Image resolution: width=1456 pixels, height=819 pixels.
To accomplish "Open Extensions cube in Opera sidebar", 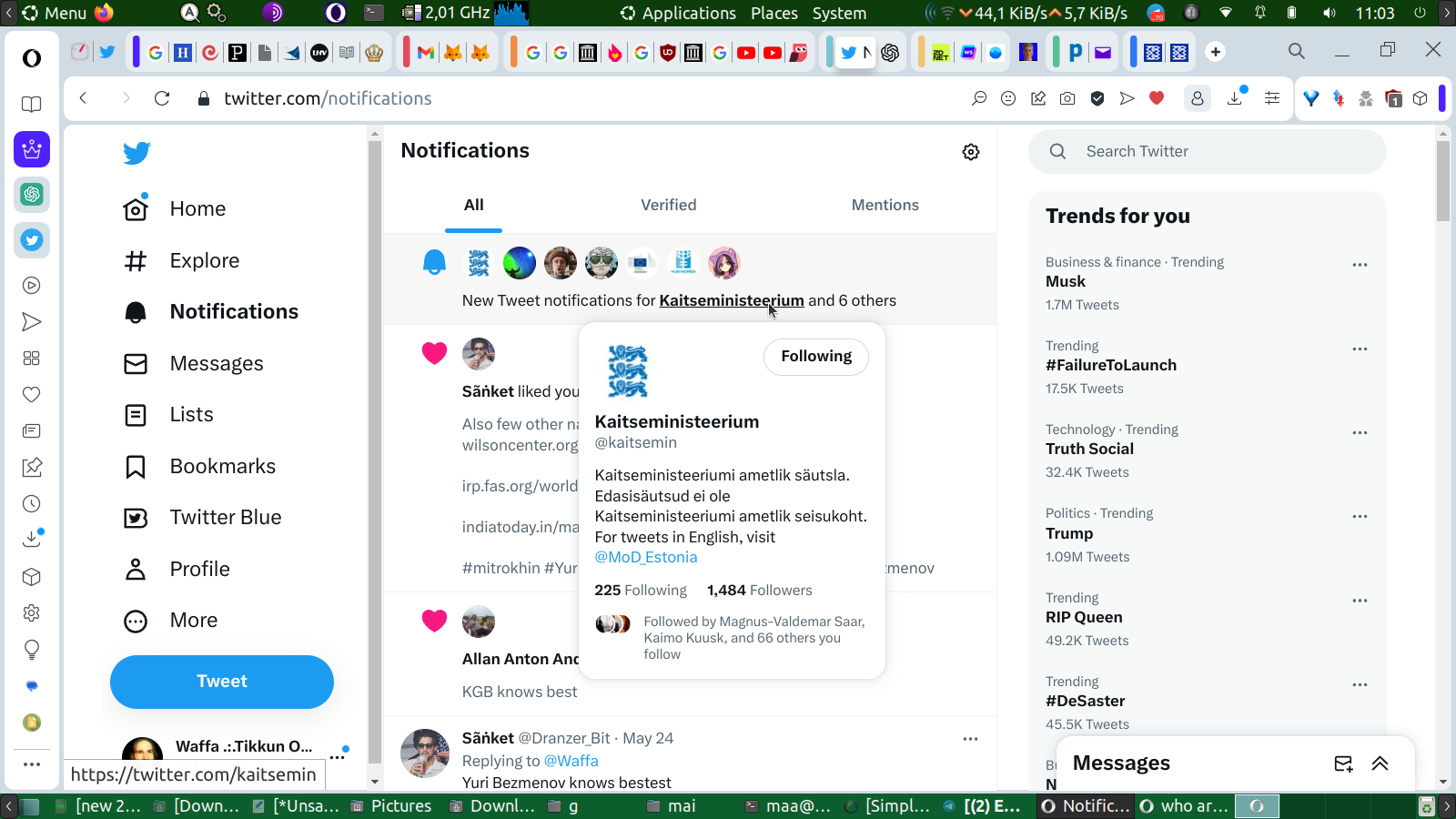I will [x=32, y=577].
